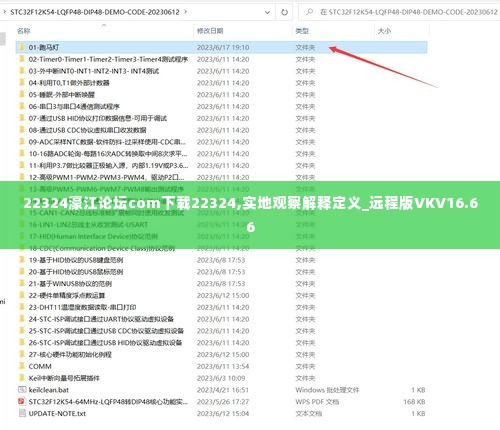Screen dimensions: 500x430
Task: Click '1 KB' size of keilclean.bat
Action: pos(418,390)
